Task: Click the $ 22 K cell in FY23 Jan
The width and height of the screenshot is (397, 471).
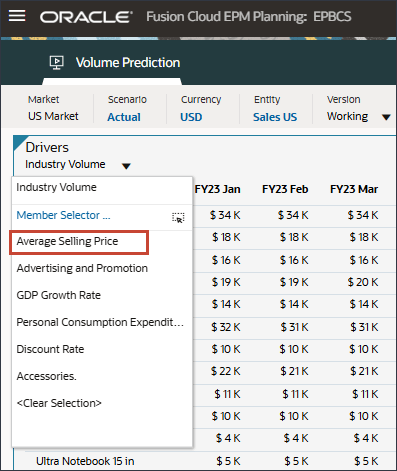Action: 226,371
